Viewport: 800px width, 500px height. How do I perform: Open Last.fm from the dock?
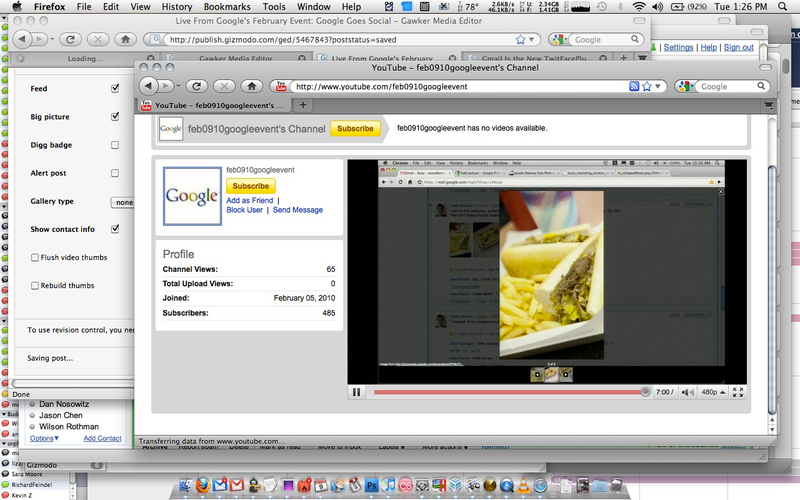405,485
